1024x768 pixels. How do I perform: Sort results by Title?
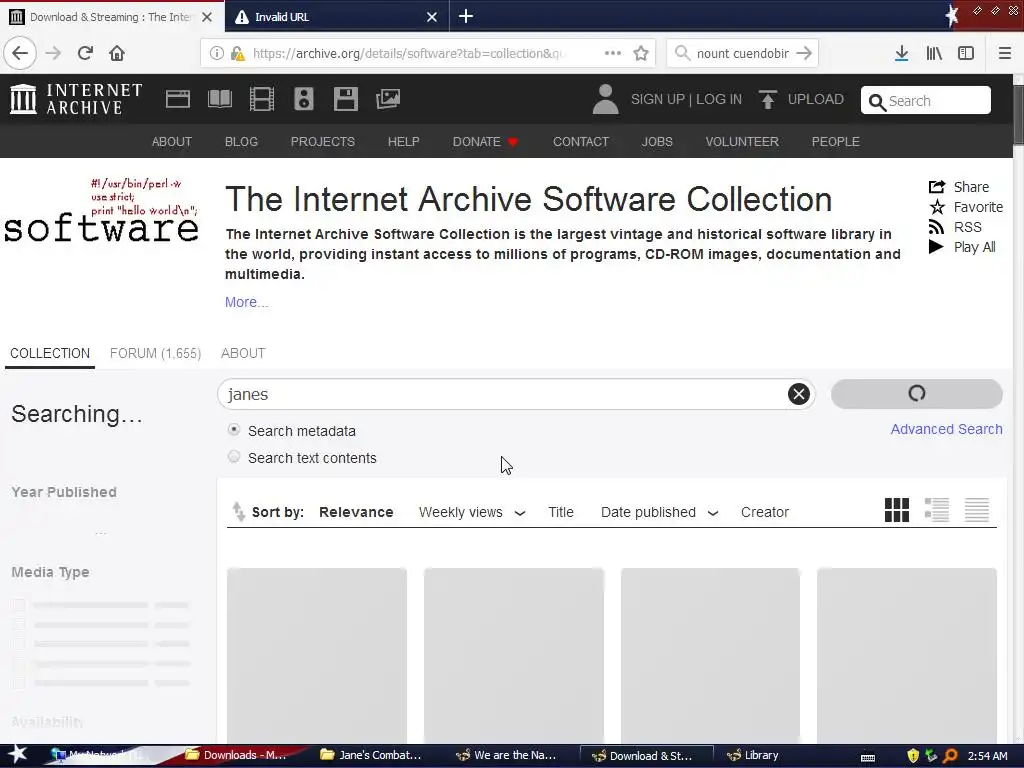point(561,513)
